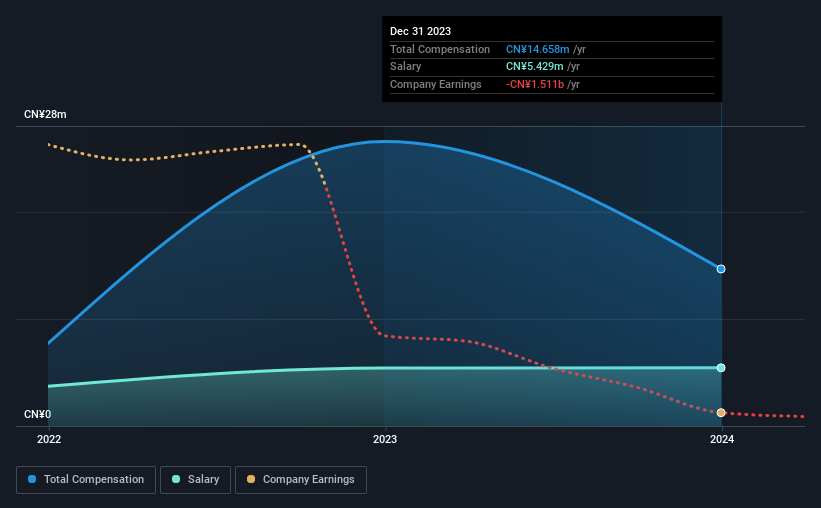Toggle the Company Earnings legend button

click(x=301, y=480)
